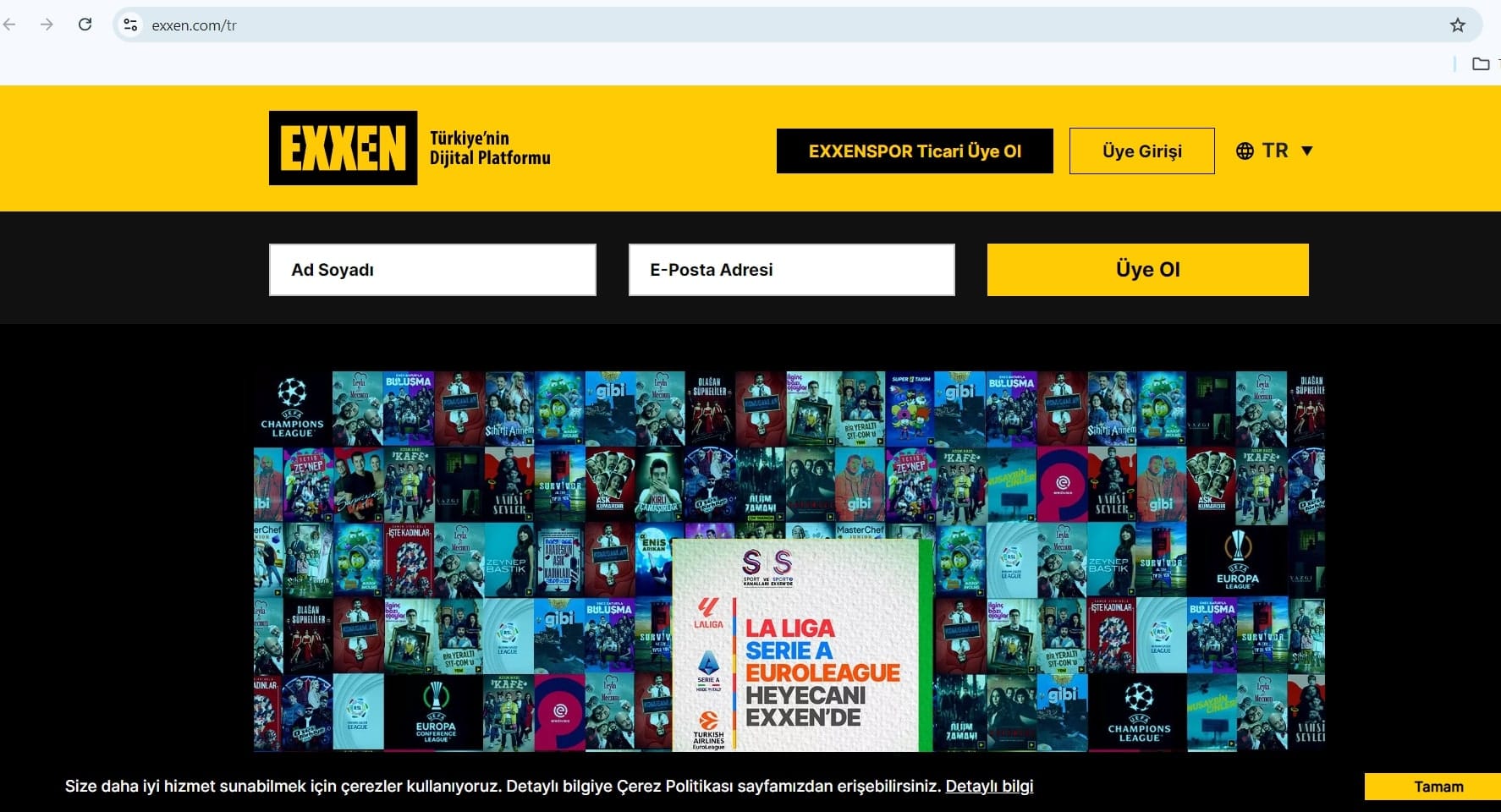Screen dimensions: 1501x812
Task: Click the address bar URL exxen.com/tr
Action: [x=194, y=25]
